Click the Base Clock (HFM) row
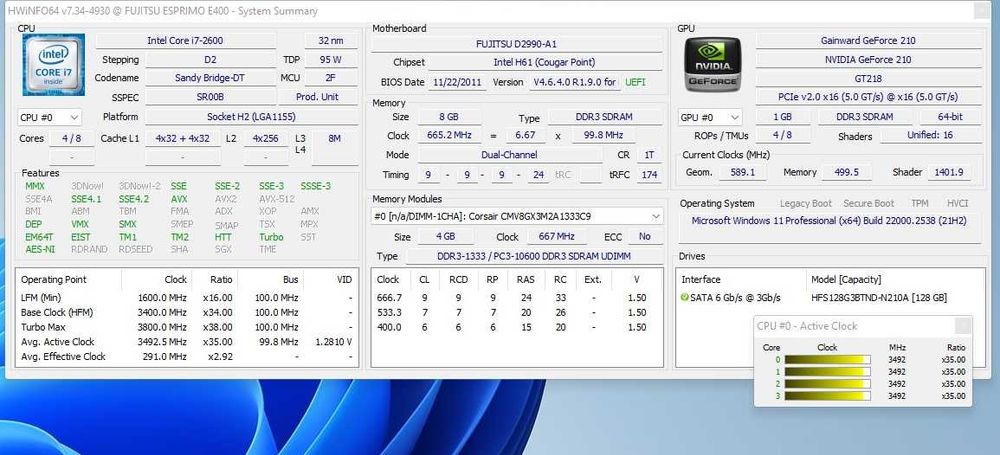Viewport: 1000px width, 455px height. click(187, 313)
